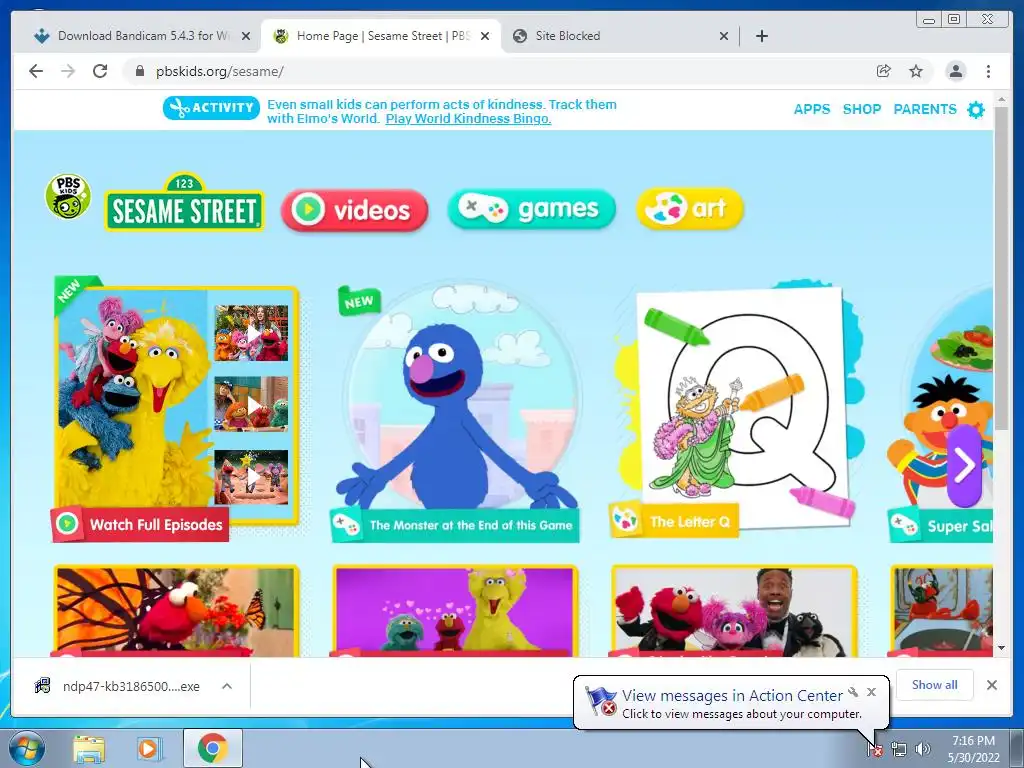This screenshot has height=768, width=1024.
Task: Click Show all downloads
Action: pyautogui.click(x=935, y=684)
